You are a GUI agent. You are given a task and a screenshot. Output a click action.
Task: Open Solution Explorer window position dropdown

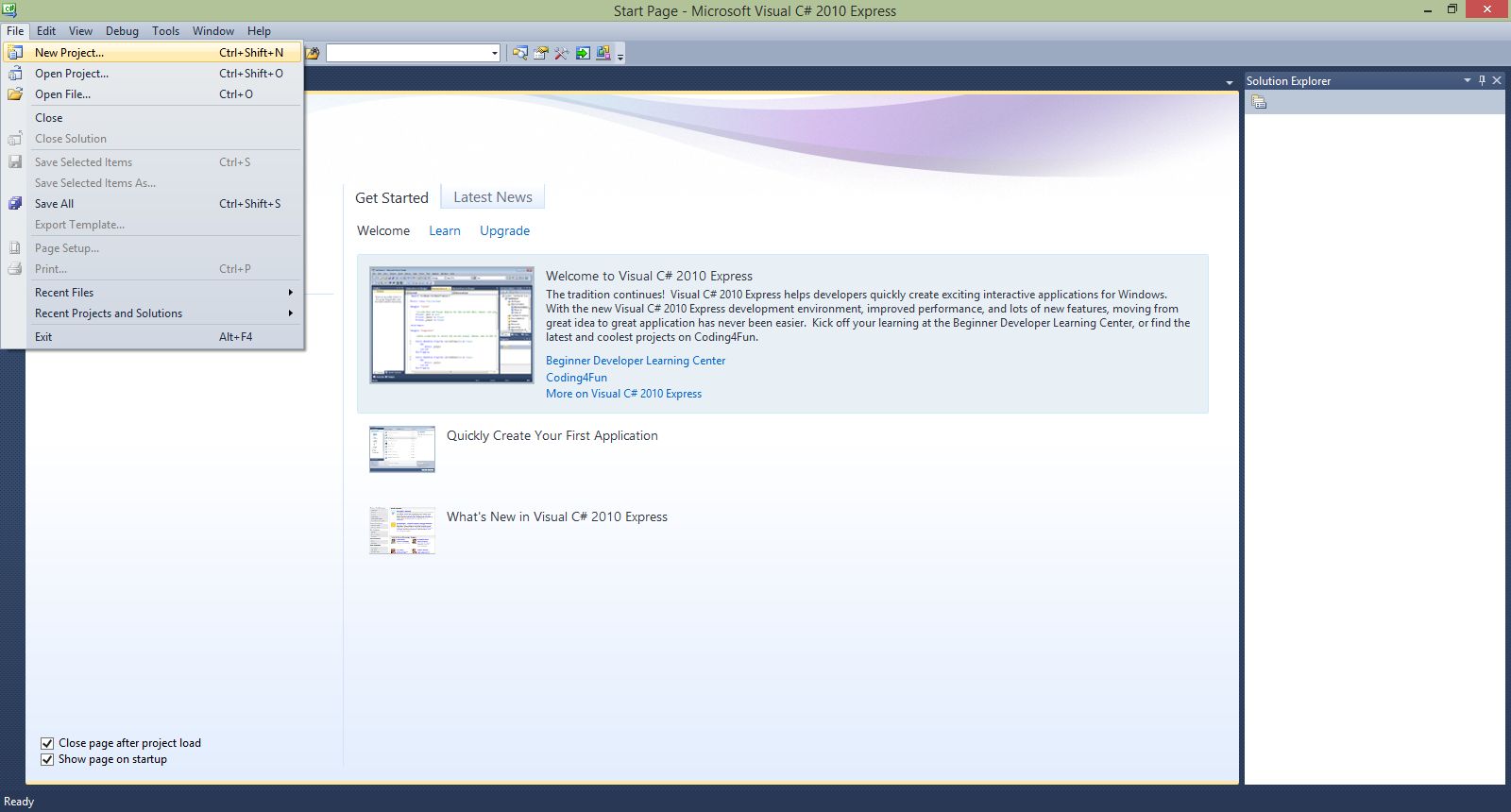click(x=1467, y=80)
